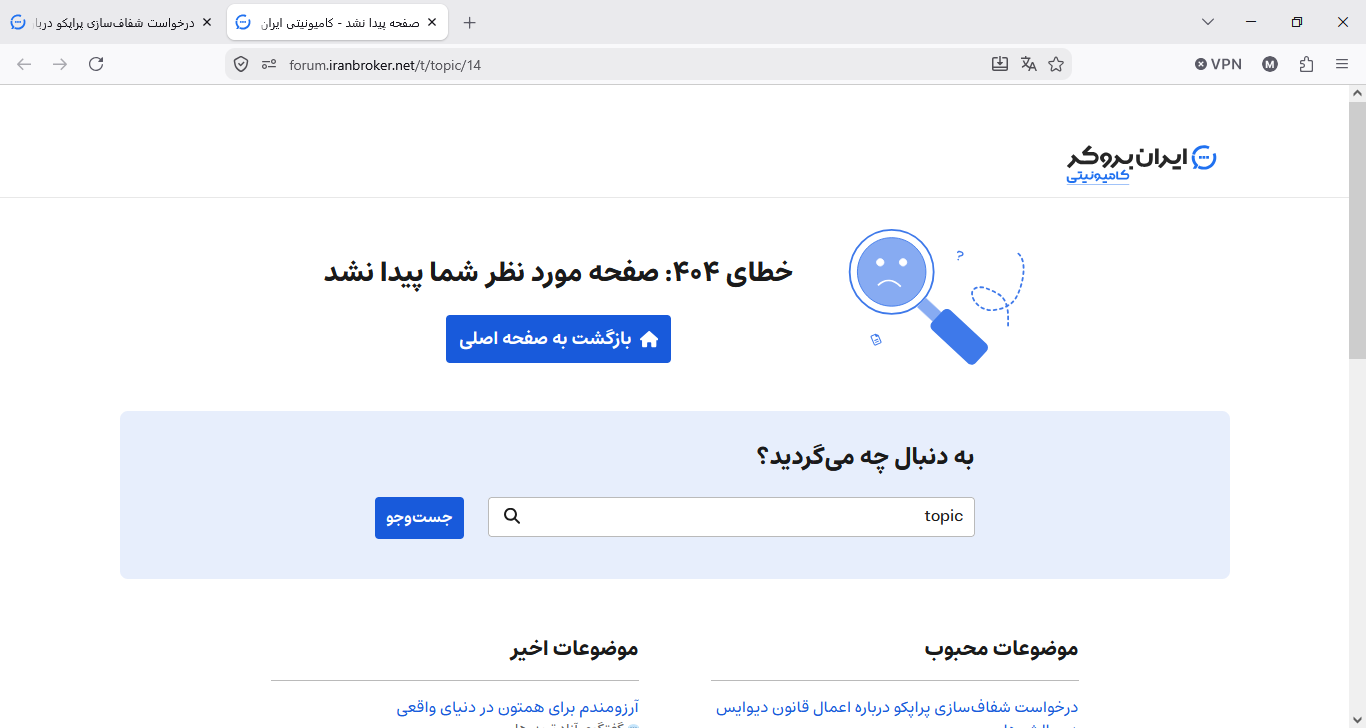
Task: Click the browser back arrow icon
Action: tap(24, 64)
